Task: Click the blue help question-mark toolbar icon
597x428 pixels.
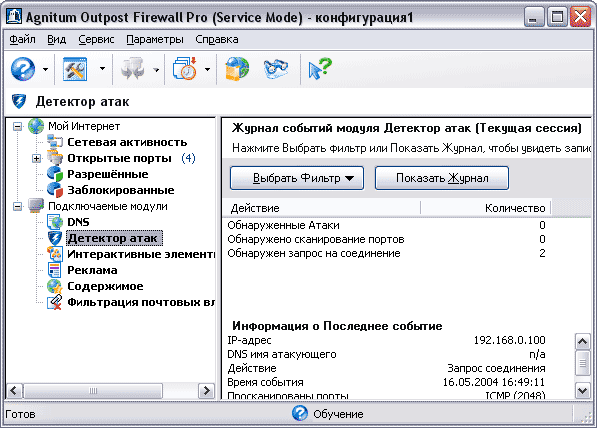Action: point(23,69)
